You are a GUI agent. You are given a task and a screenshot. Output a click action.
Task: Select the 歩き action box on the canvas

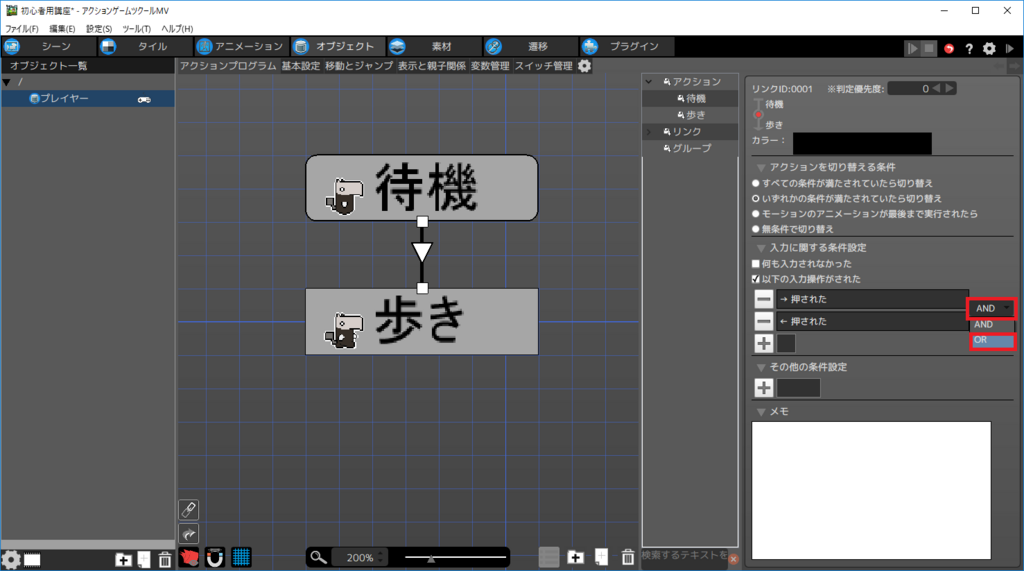[422, 321]
